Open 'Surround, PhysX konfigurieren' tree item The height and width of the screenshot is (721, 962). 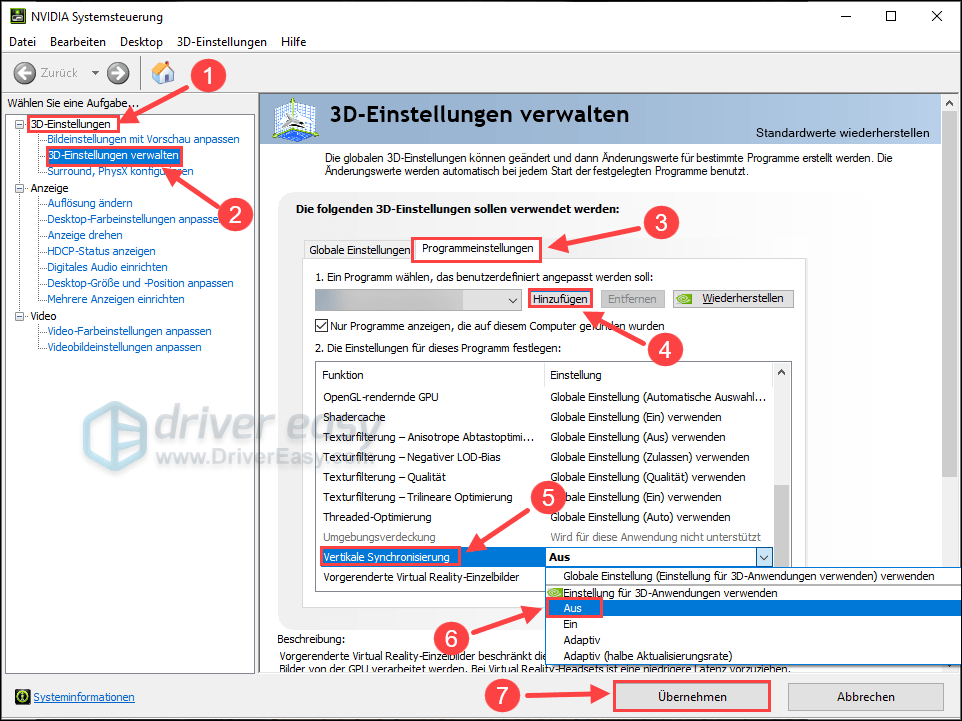click(120, 171)
